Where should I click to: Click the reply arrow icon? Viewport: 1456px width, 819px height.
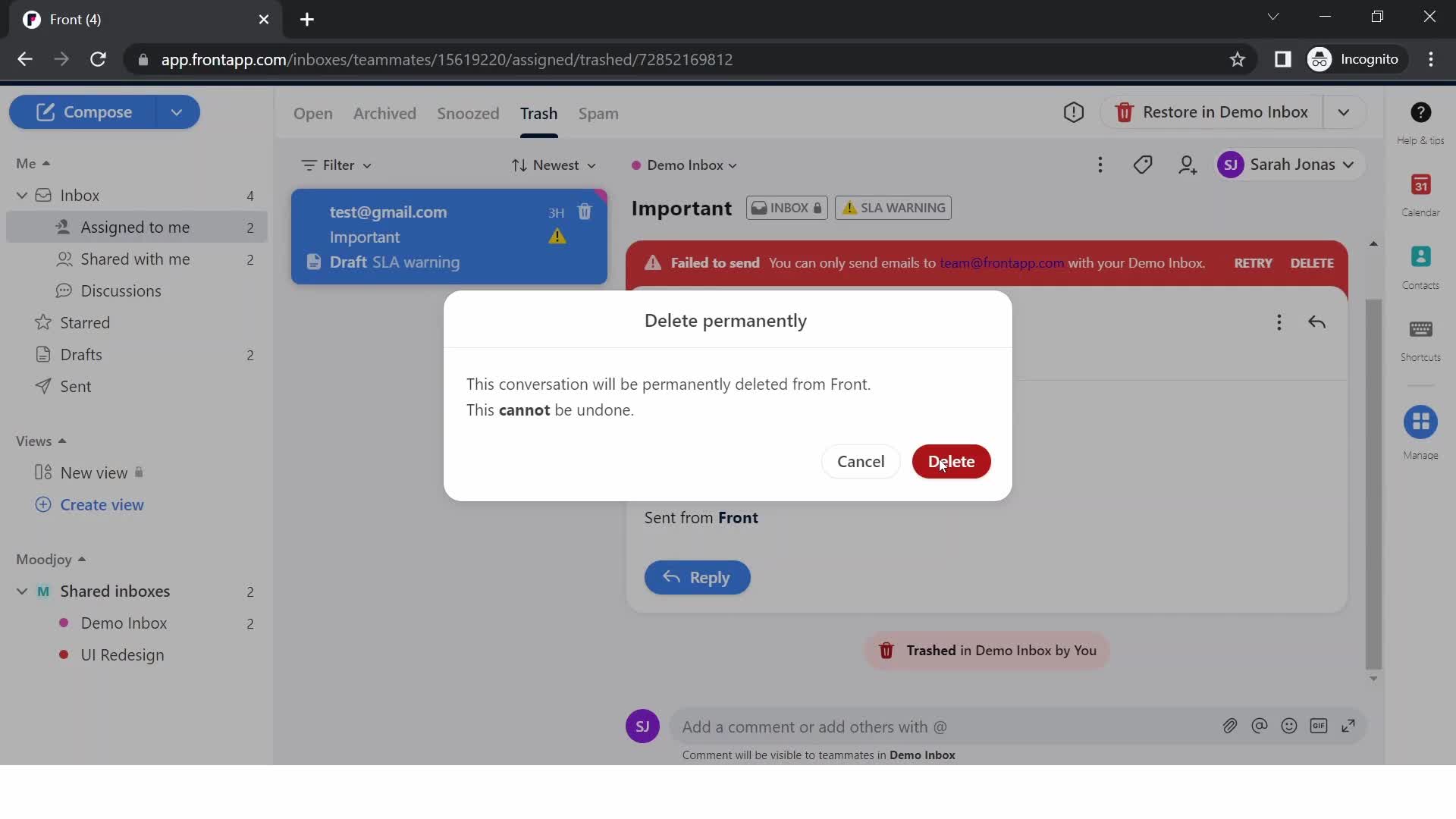point(1318,322)
